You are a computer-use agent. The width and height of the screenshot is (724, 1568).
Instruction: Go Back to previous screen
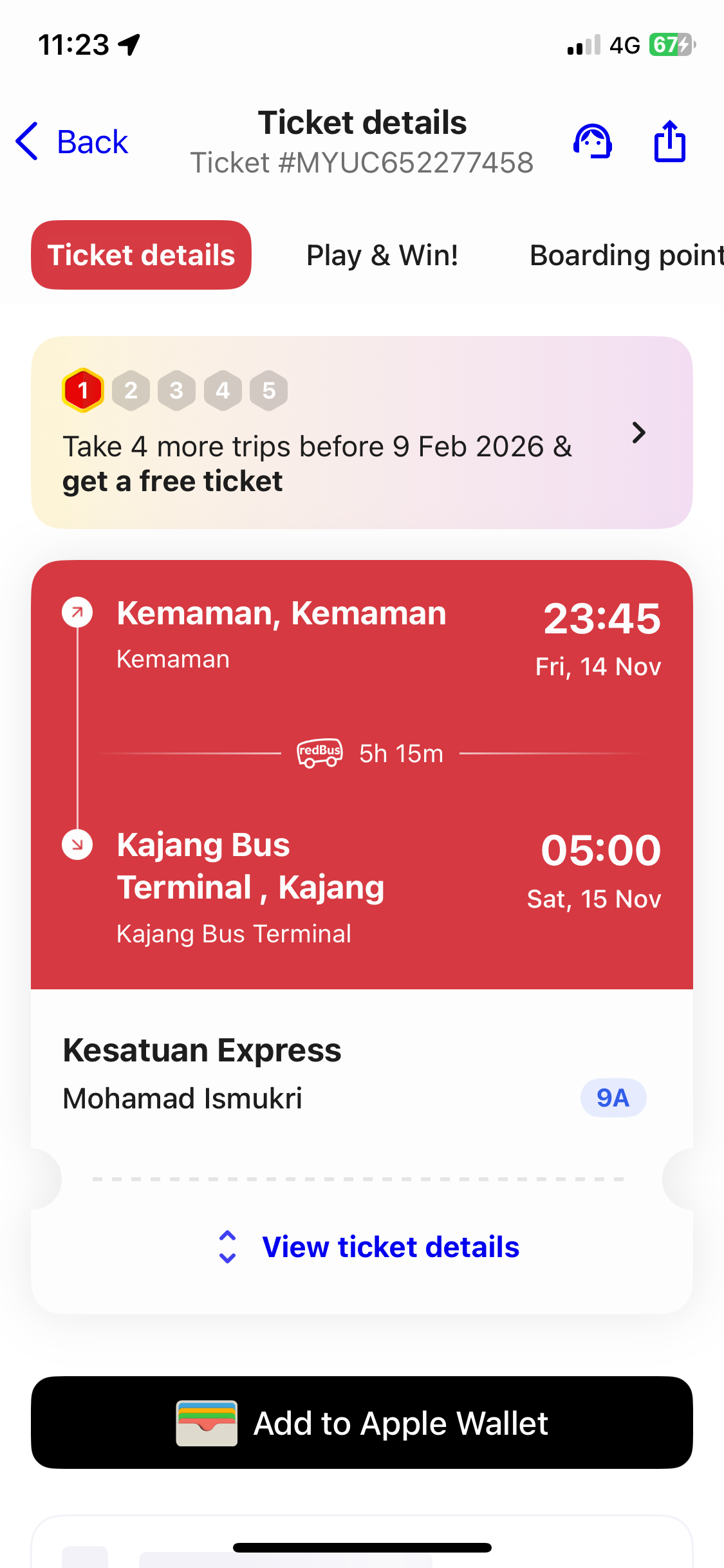(x=92, y=142)
